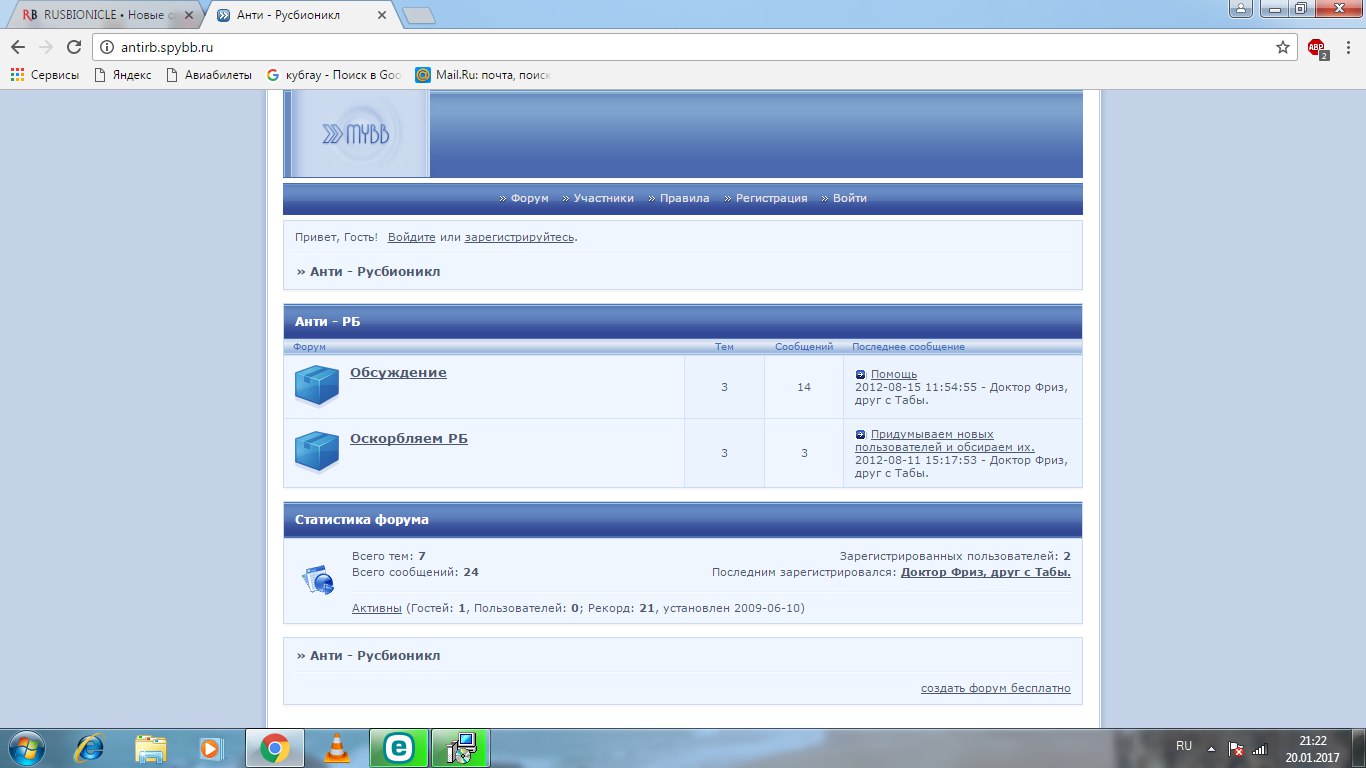This screenshot has width=1366, height=768.
Task: Open the Придумываем новых пользователей topic
Action: coord(945,441)
